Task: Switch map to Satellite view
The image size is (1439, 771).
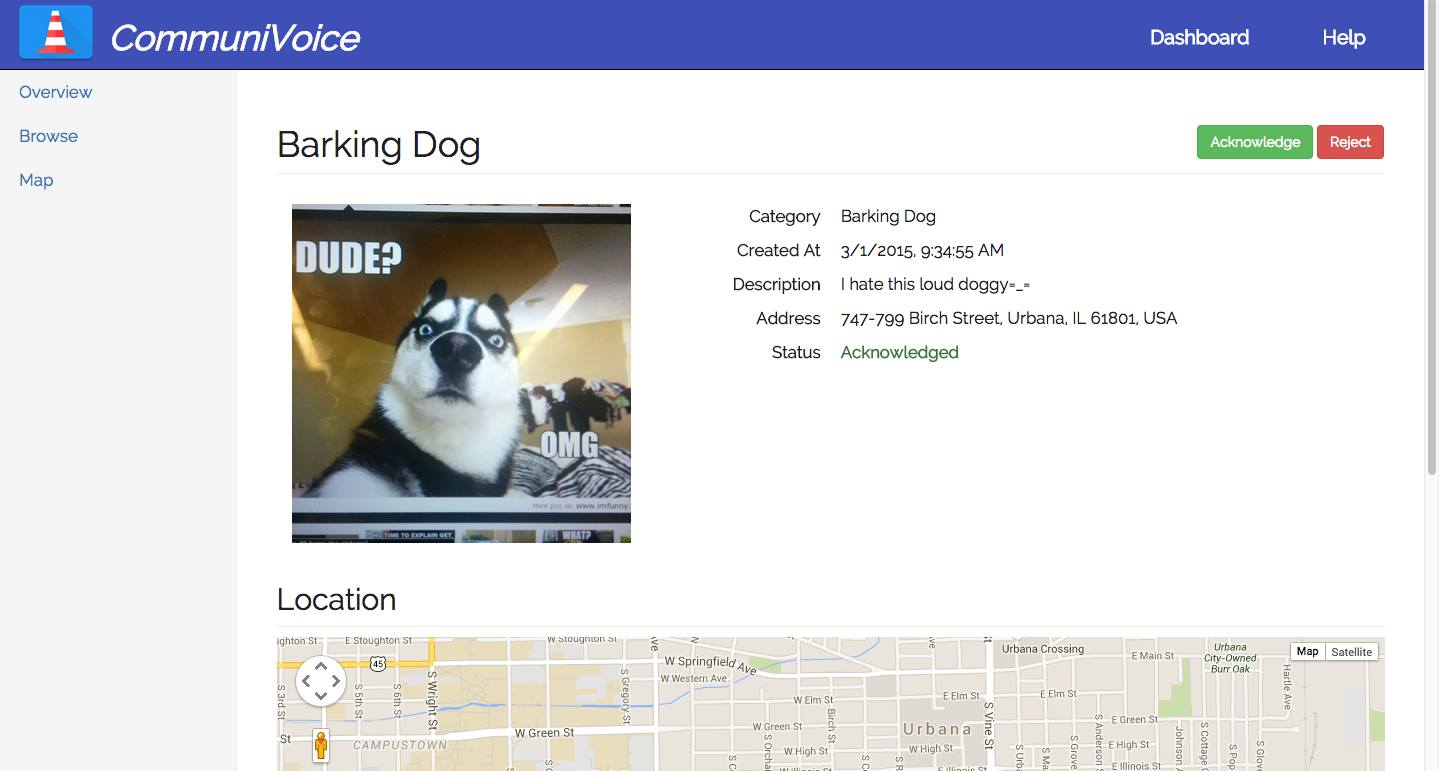Action: [x=1351, y=651]
